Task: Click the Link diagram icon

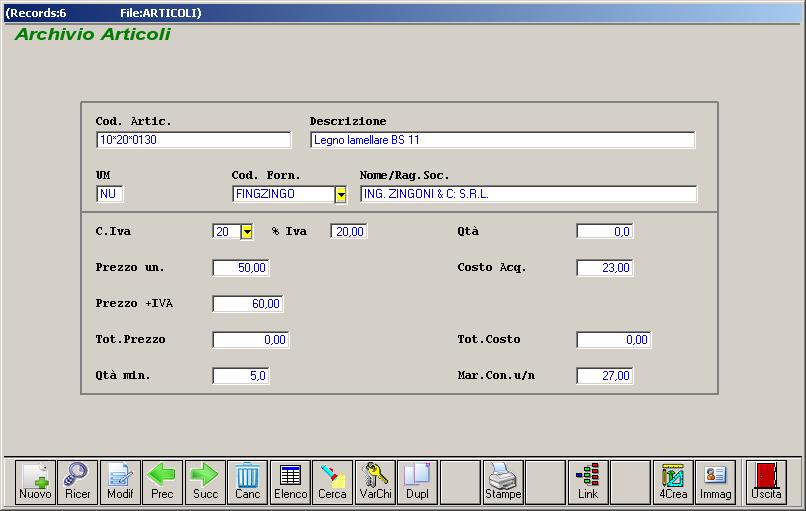Action: pos(588,482)
